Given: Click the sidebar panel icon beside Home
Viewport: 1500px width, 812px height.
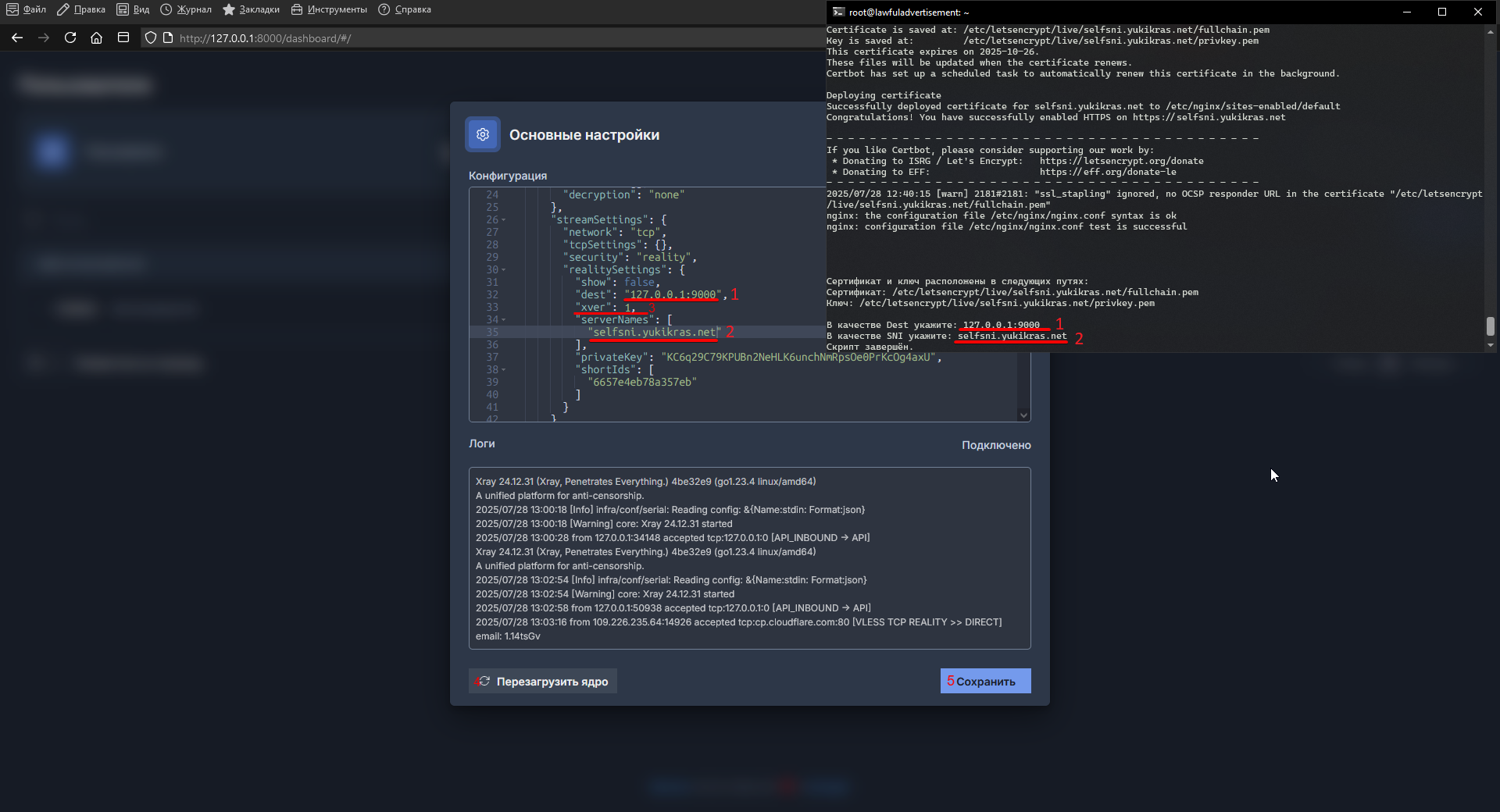Looking at the screenshot, I should click(x=123, y=37).
